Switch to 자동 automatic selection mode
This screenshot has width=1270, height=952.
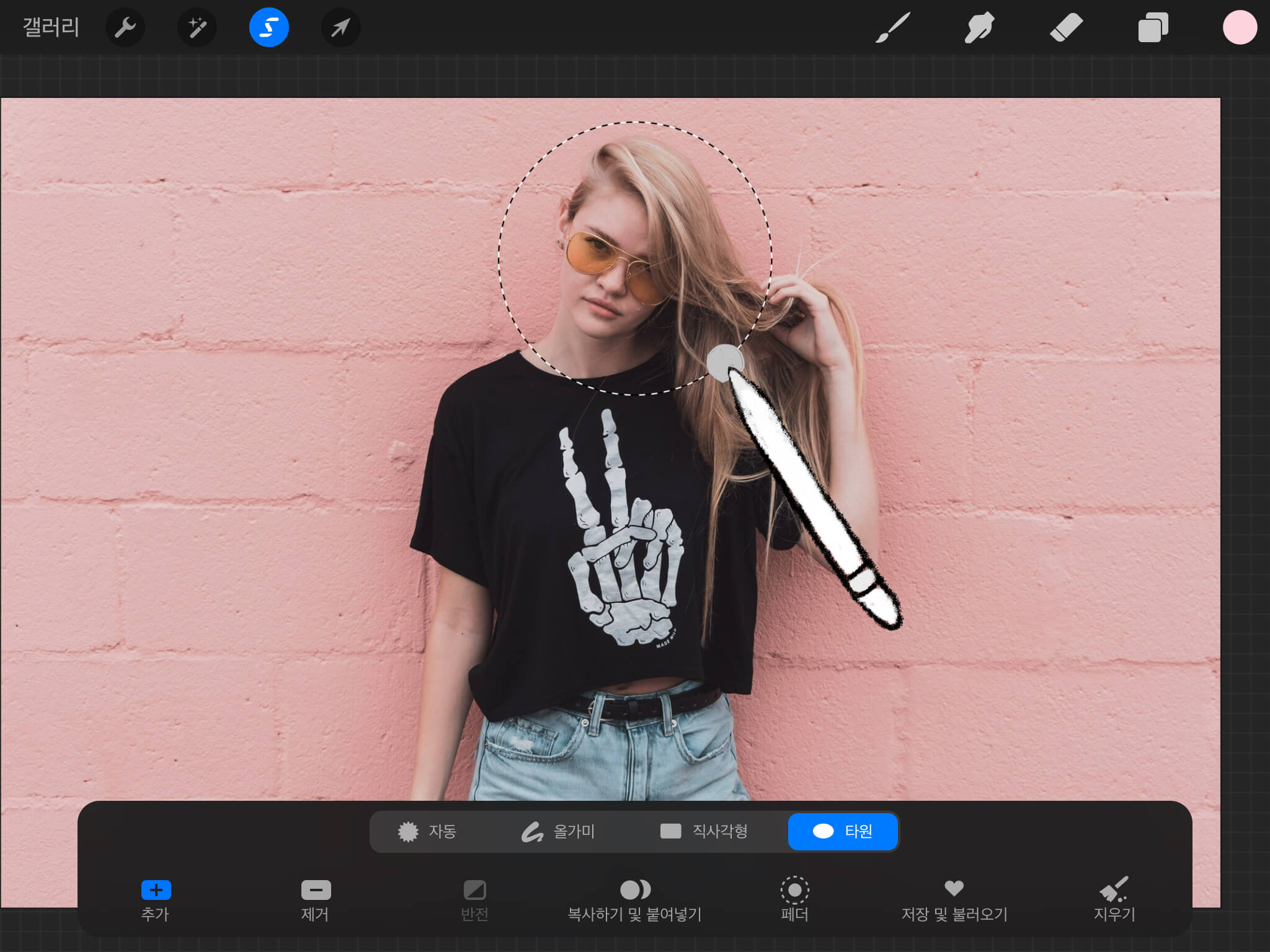[427, 831]
